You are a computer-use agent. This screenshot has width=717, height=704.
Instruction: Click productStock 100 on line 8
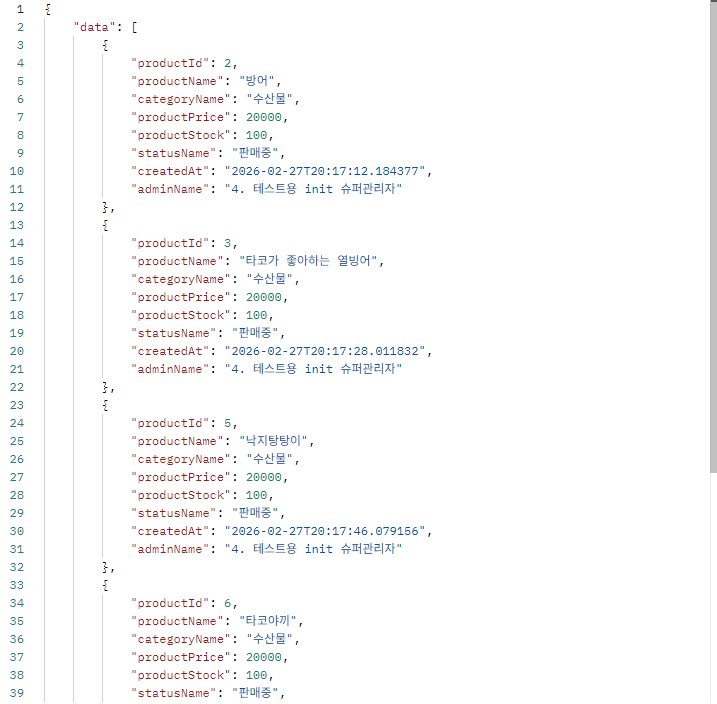[257, 135]
